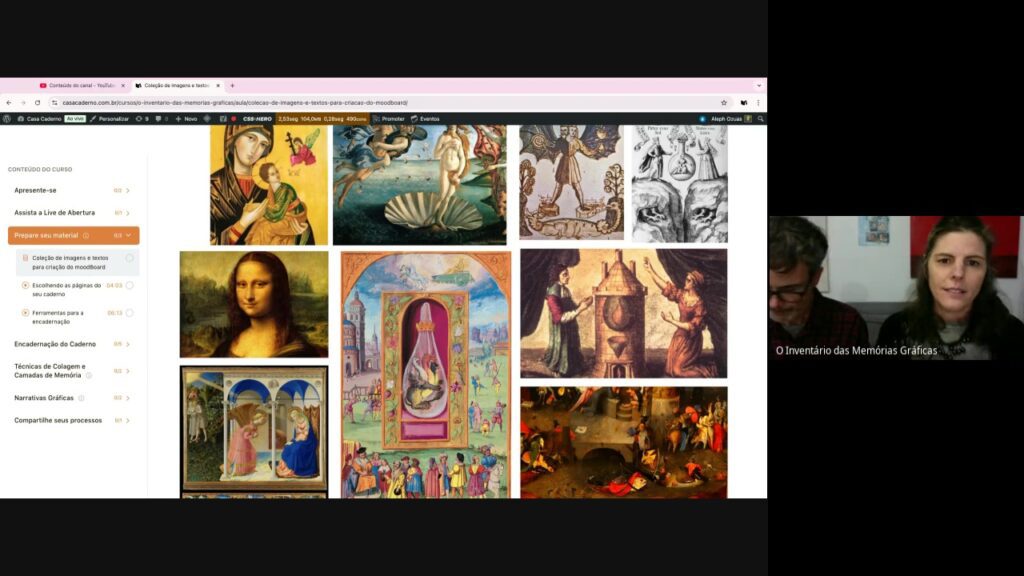Viewport: 1024px width, 576px height.
Task: Click the browser back arrow
Action: (x=9, y=102)
